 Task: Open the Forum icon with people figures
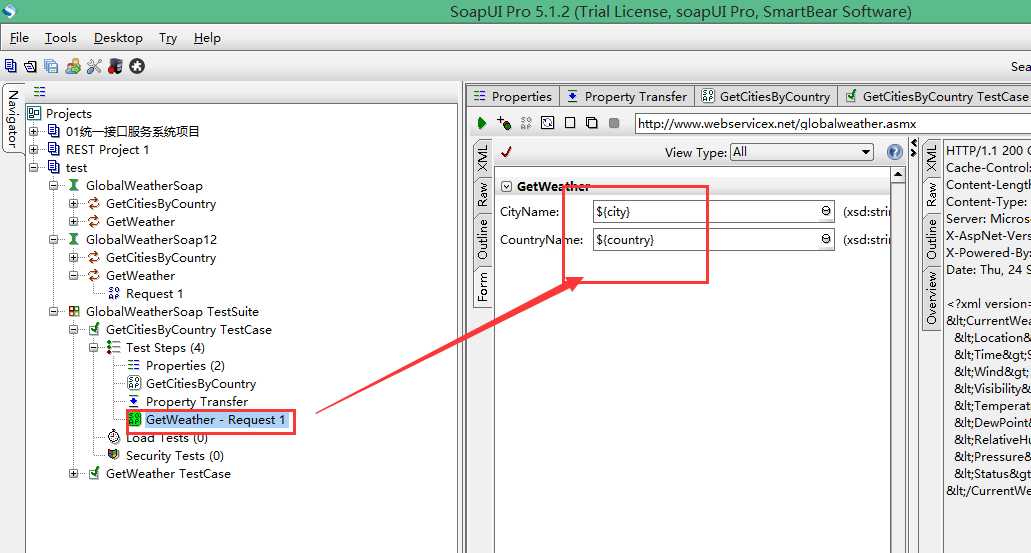[73, 66]
